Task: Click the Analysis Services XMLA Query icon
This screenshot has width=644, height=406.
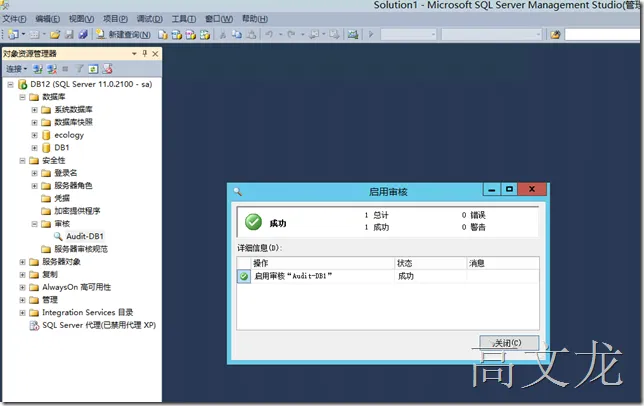Action: tap(205, 35)
